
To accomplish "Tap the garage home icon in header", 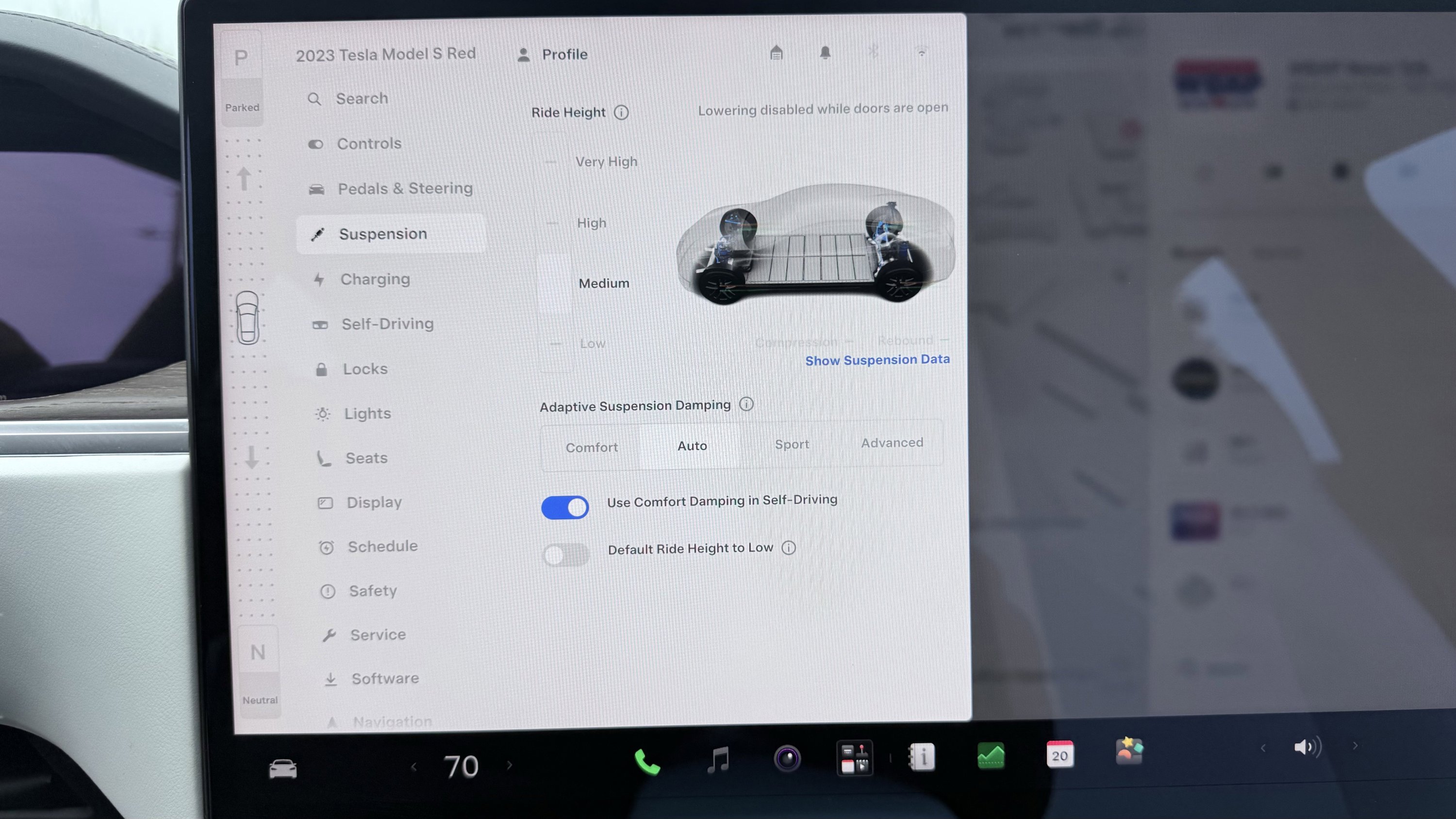I will [777, 52].
